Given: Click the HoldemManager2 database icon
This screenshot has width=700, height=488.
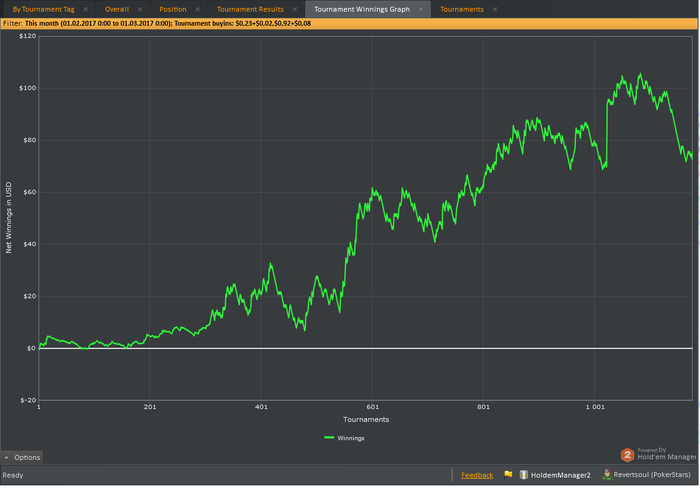Looking at the screenshot, I should pyautogui.click(x=524, y=475).
